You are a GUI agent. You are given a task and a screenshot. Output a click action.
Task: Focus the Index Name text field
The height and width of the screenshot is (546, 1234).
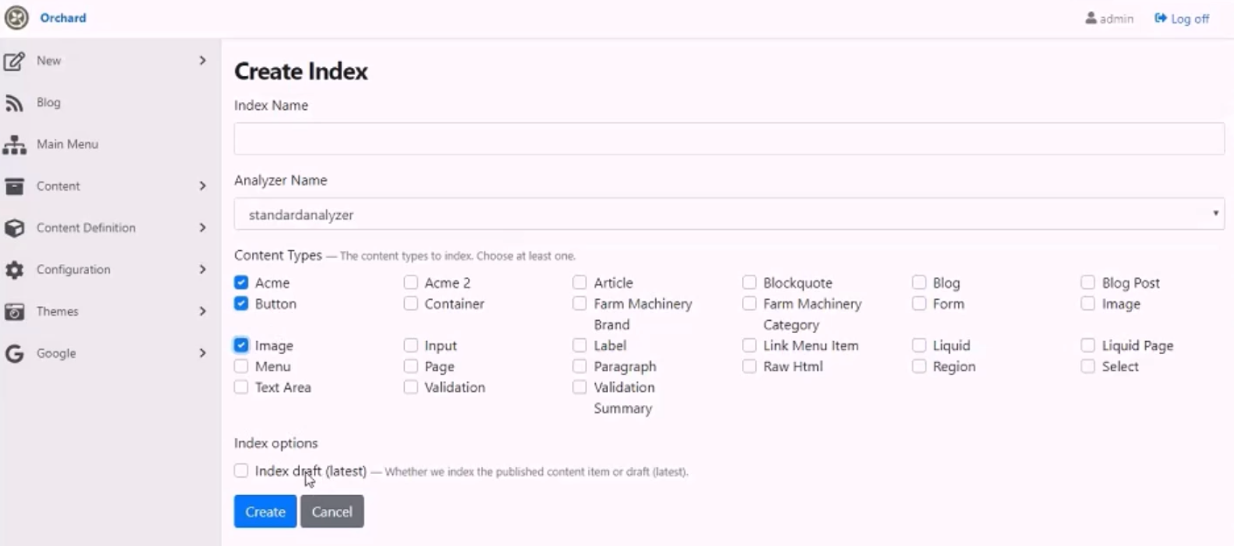729,139
